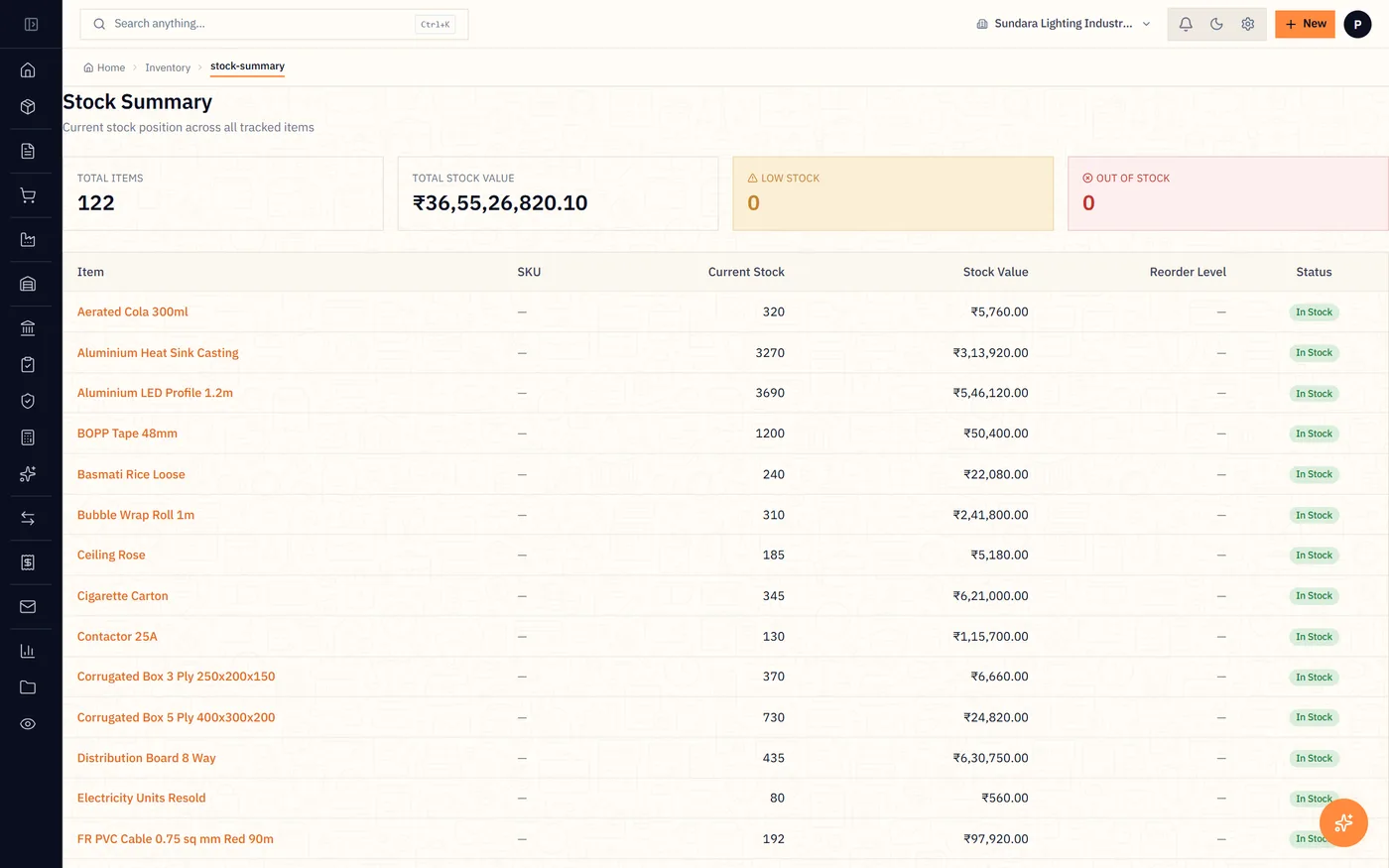Click the Low Stock summary card
Viewport: 1389px width, 868px height.
pos(893,193)
